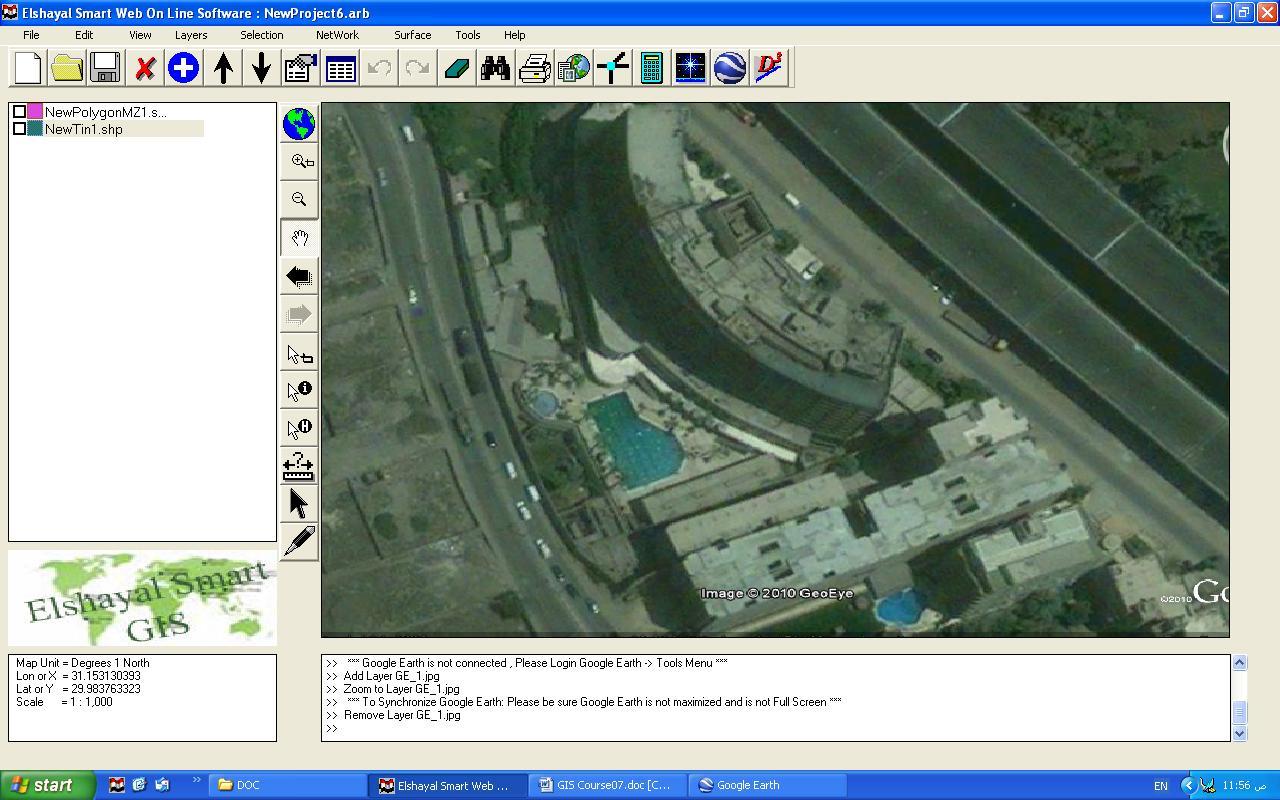Move layer up with up arrow icon
The image size is (1280, 800).
pyautogui.click(x=223, y=68)
